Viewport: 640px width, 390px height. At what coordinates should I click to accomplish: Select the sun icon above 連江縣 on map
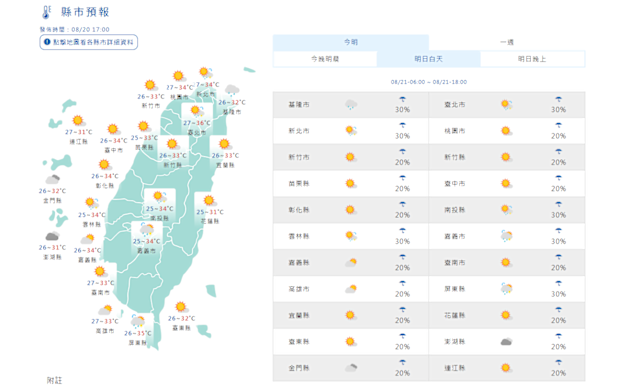(78, 121)
